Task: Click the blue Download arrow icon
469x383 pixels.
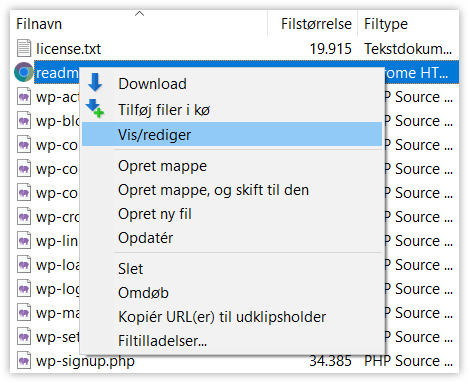Action: pyautogui.click(x=95, y=82)
